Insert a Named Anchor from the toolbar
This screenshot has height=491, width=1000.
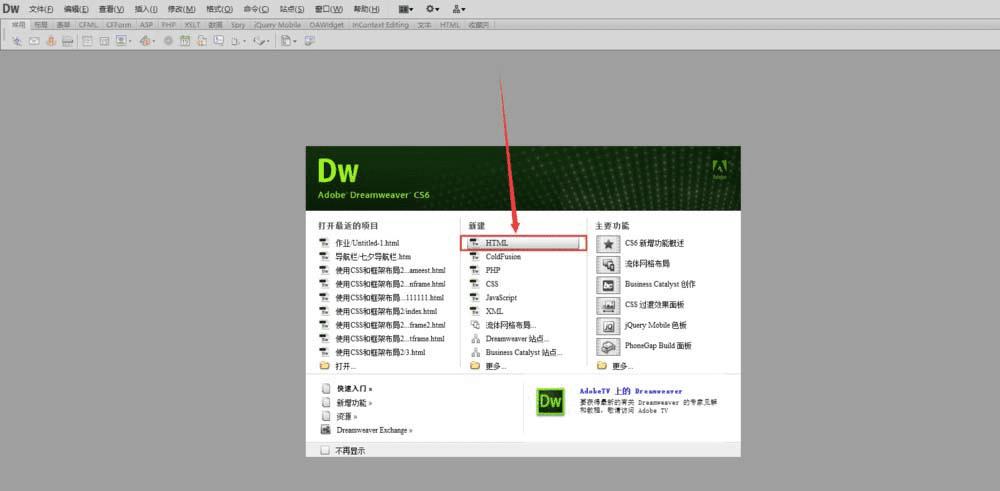pos(51,41)
